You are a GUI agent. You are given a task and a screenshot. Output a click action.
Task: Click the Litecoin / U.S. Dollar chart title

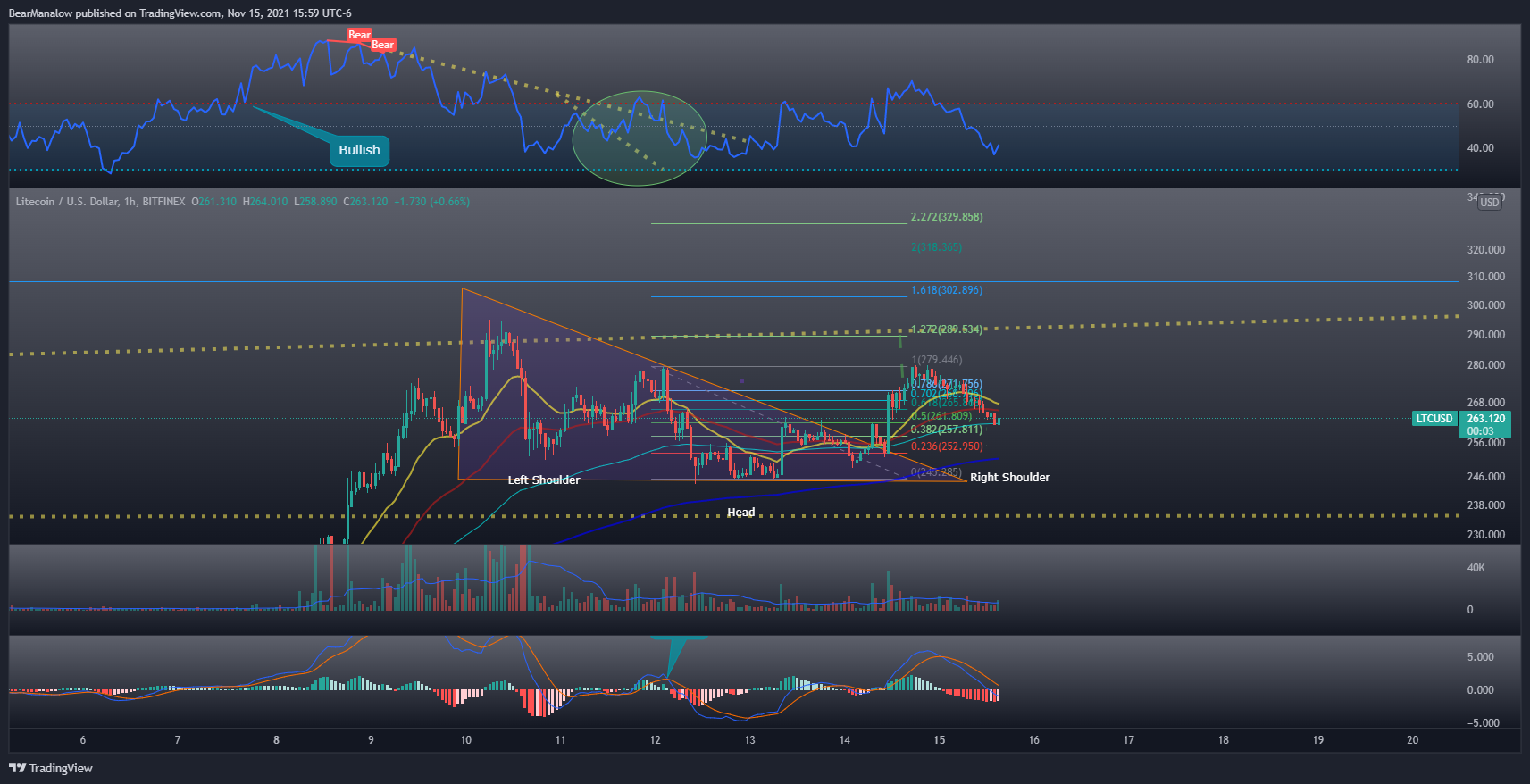point(100,202)
